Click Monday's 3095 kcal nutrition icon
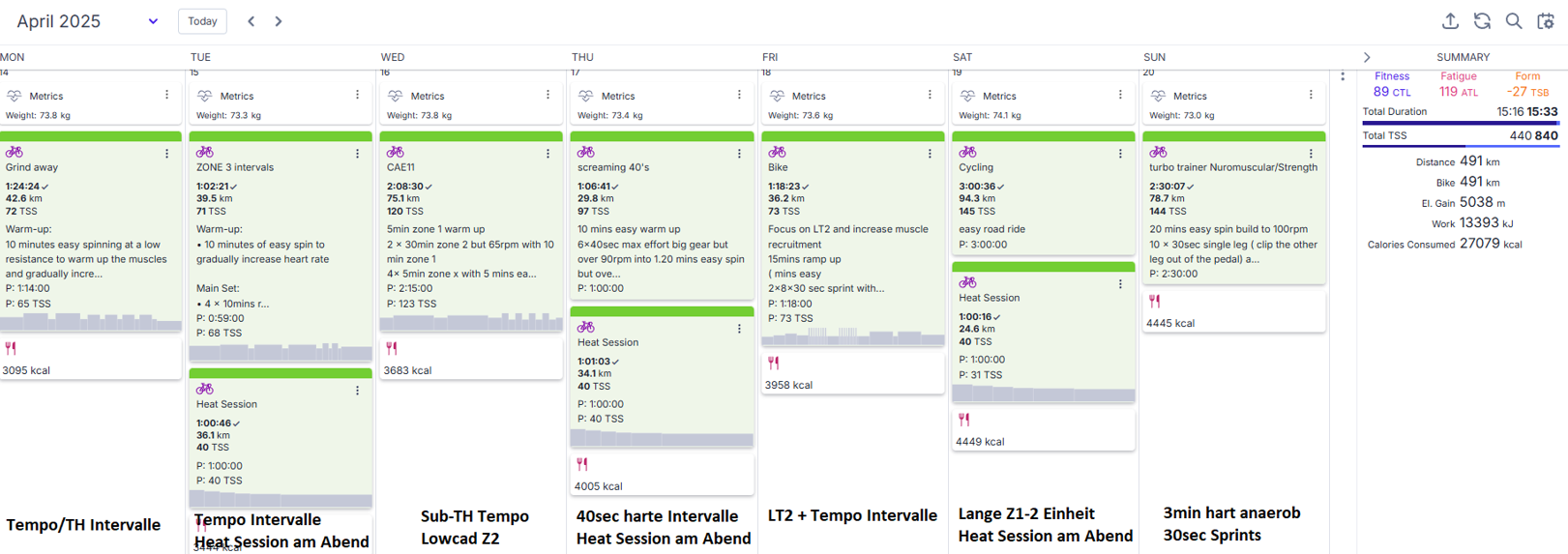 (11, 348)
